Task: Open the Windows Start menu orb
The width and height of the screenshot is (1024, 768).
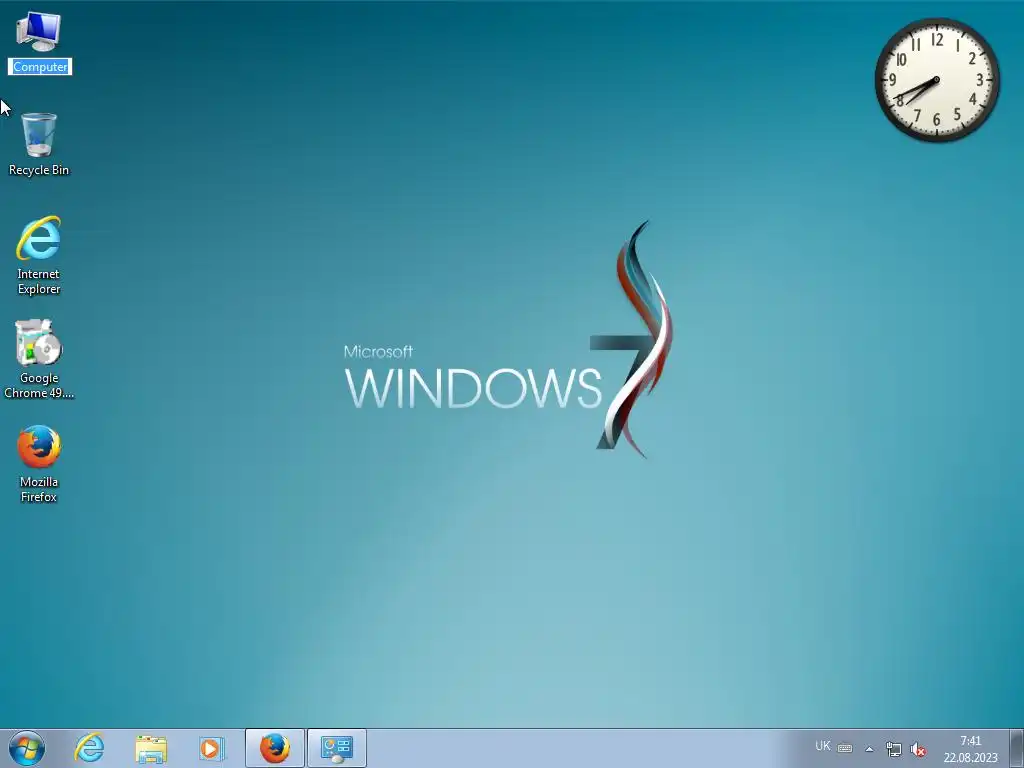Action: coord(27,748)
